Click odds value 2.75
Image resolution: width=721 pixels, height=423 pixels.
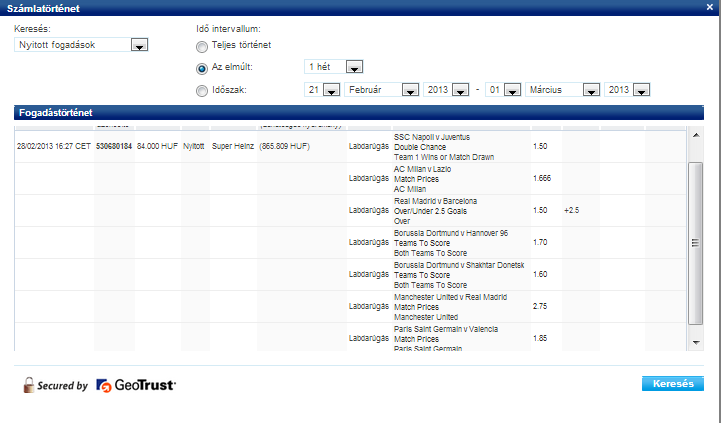point(540,306)
